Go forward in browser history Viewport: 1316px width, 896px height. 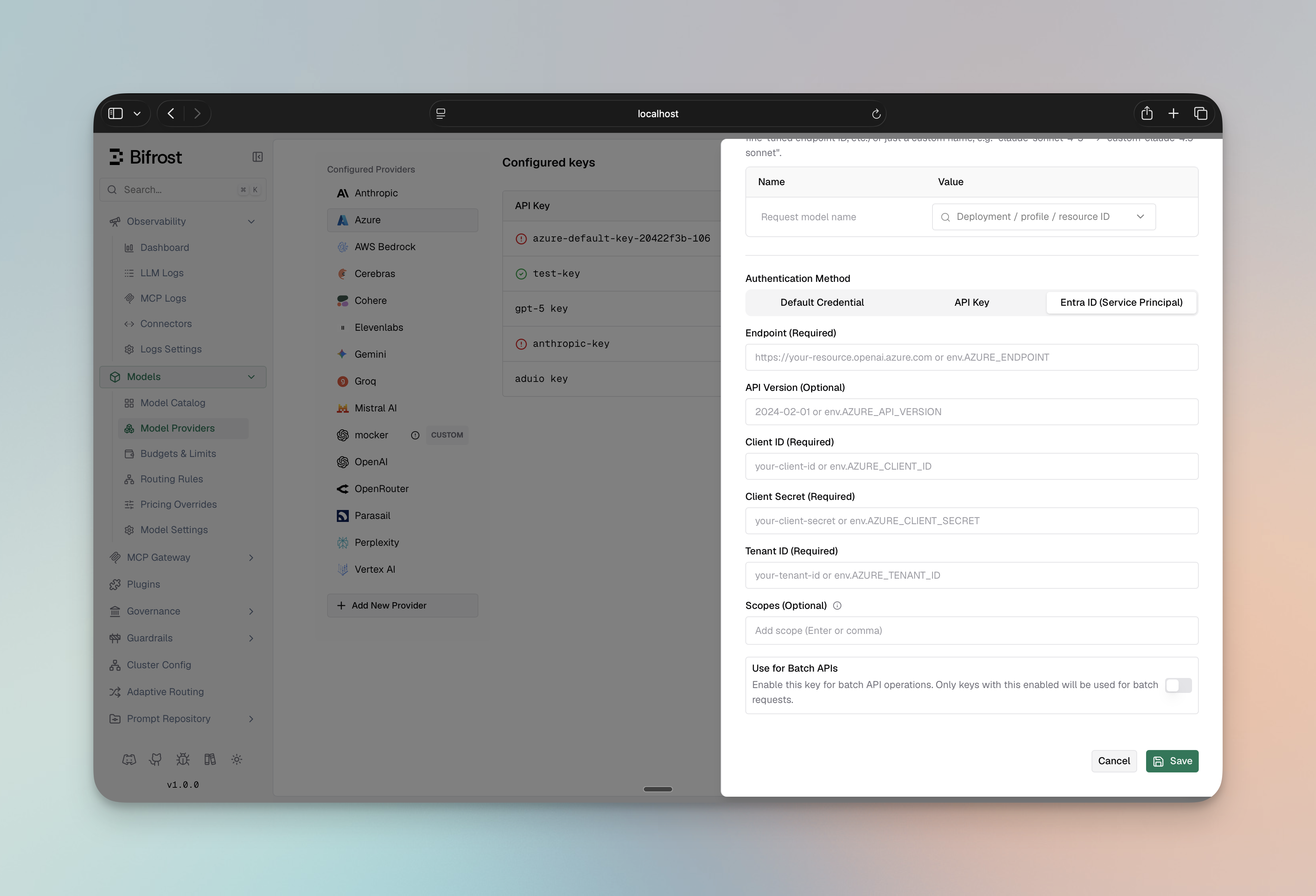pos(197,113)
